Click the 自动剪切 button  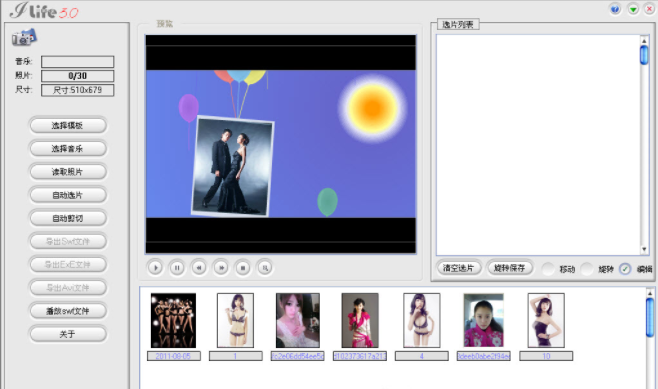tap(68, 218)
